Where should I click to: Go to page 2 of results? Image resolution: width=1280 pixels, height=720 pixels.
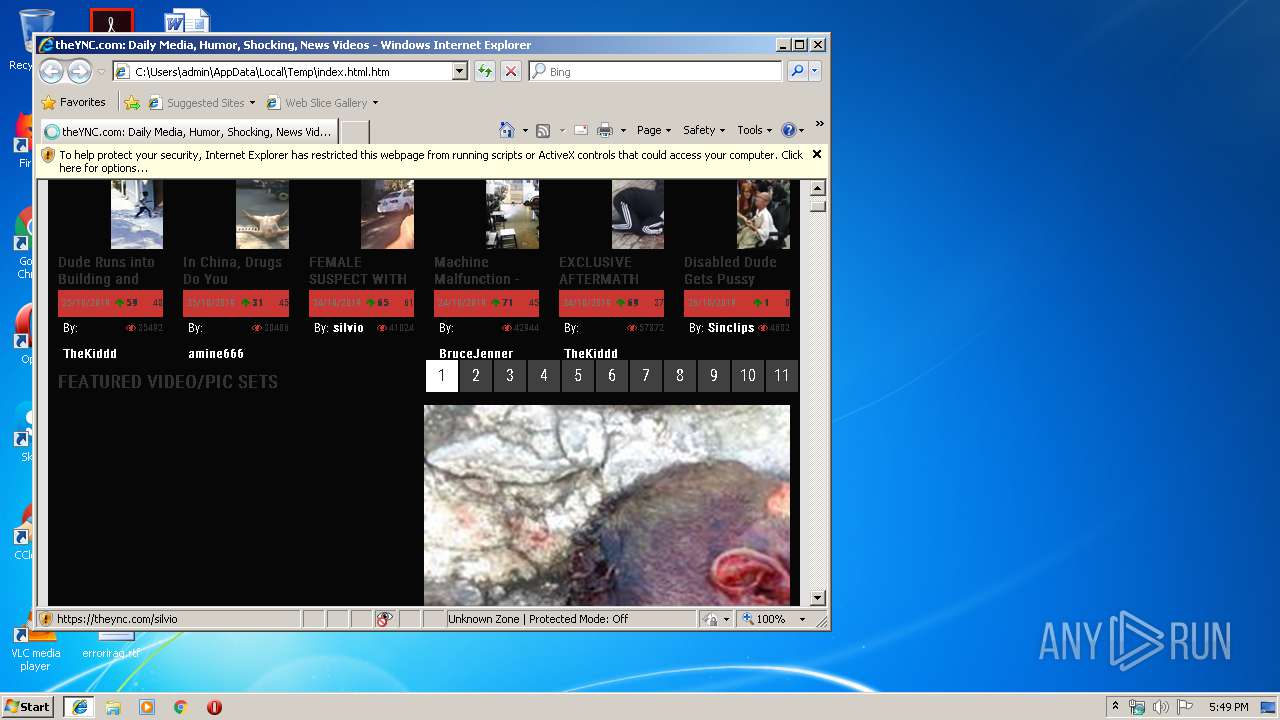476,376
